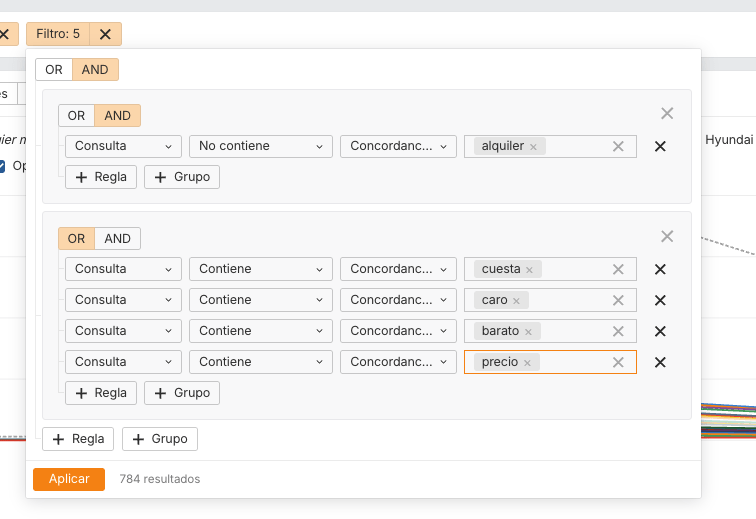Click the Aplicar button
Image resolution: width=756 pixels, height=519 pixels.
point(69,479)
